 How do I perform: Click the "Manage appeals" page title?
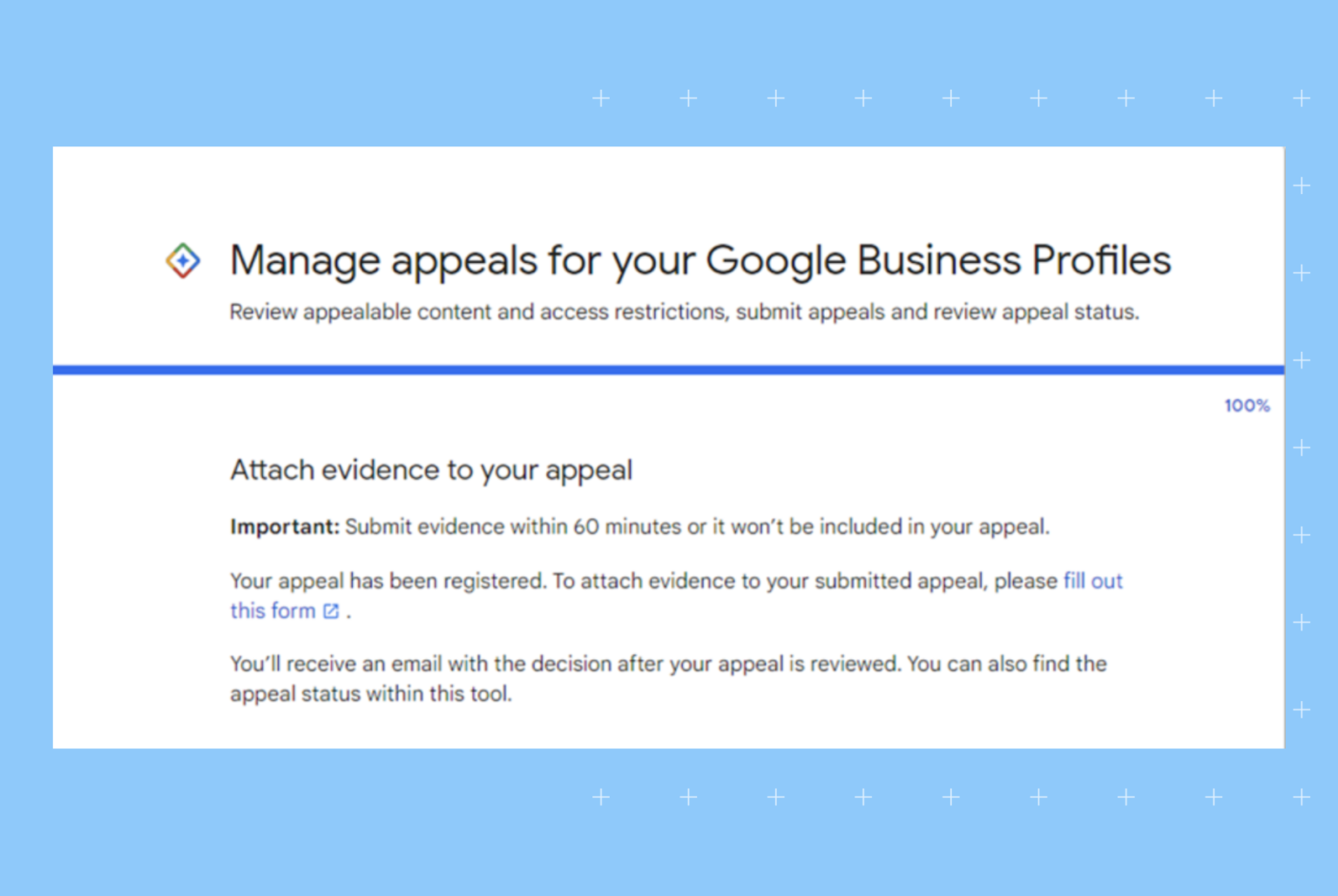(x=700, y=259)
